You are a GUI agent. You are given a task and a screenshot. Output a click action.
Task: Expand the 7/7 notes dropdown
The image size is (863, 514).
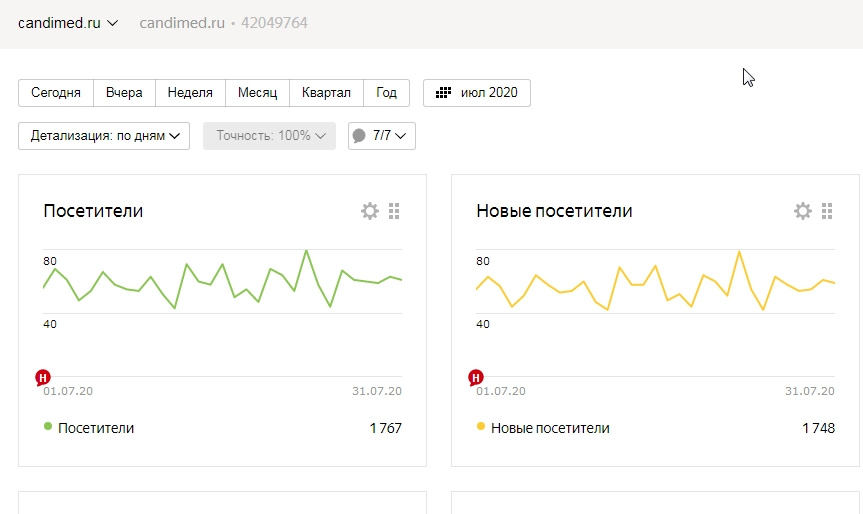pyautogui.click(x=381, y=136)
